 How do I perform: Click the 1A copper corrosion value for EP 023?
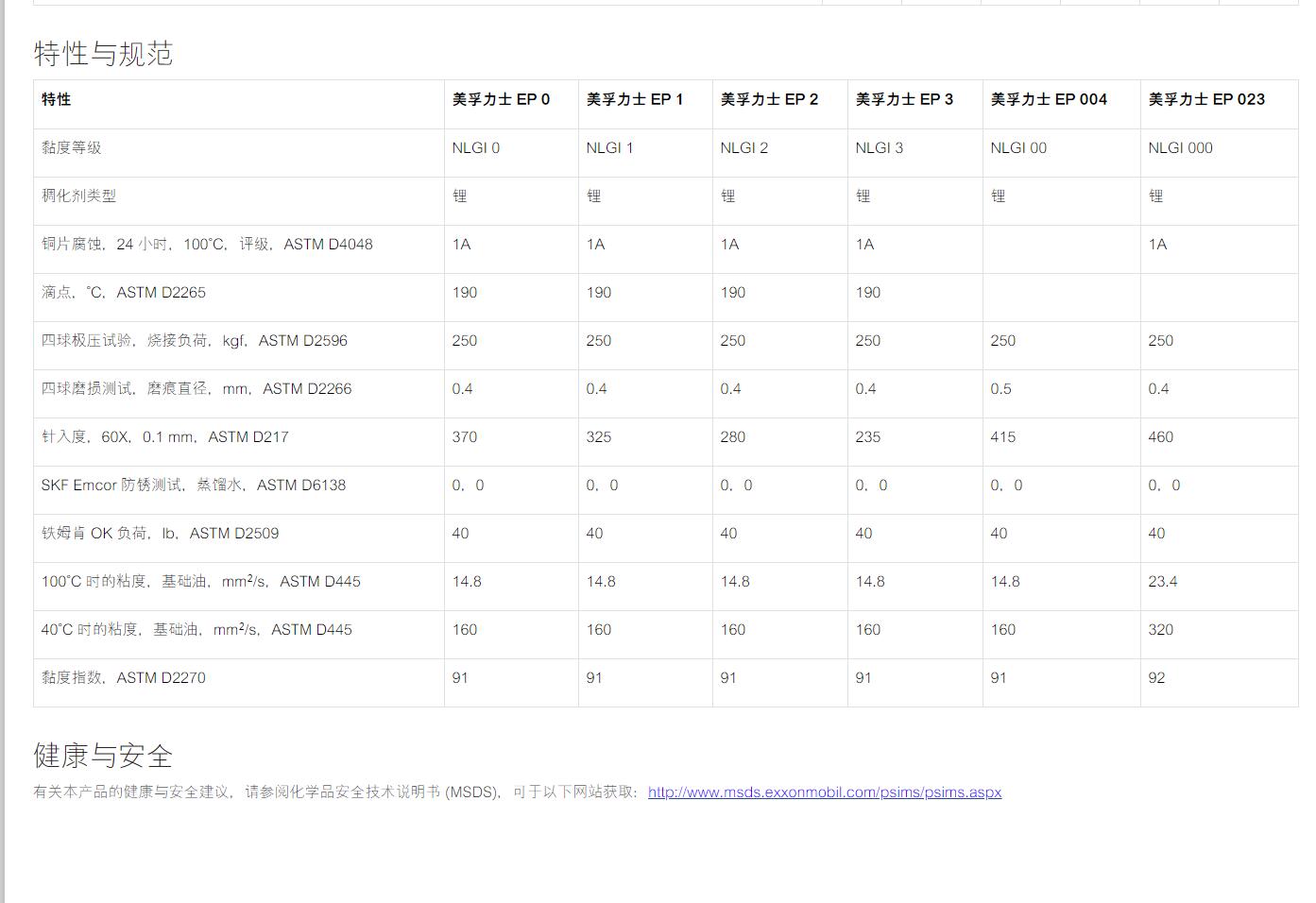tap(1157, 244)
